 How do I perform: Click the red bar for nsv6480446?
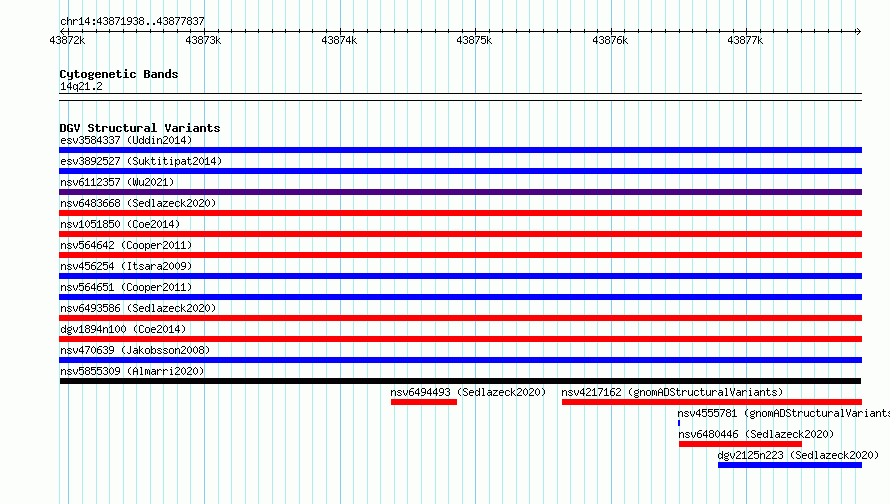pos(740,444)
